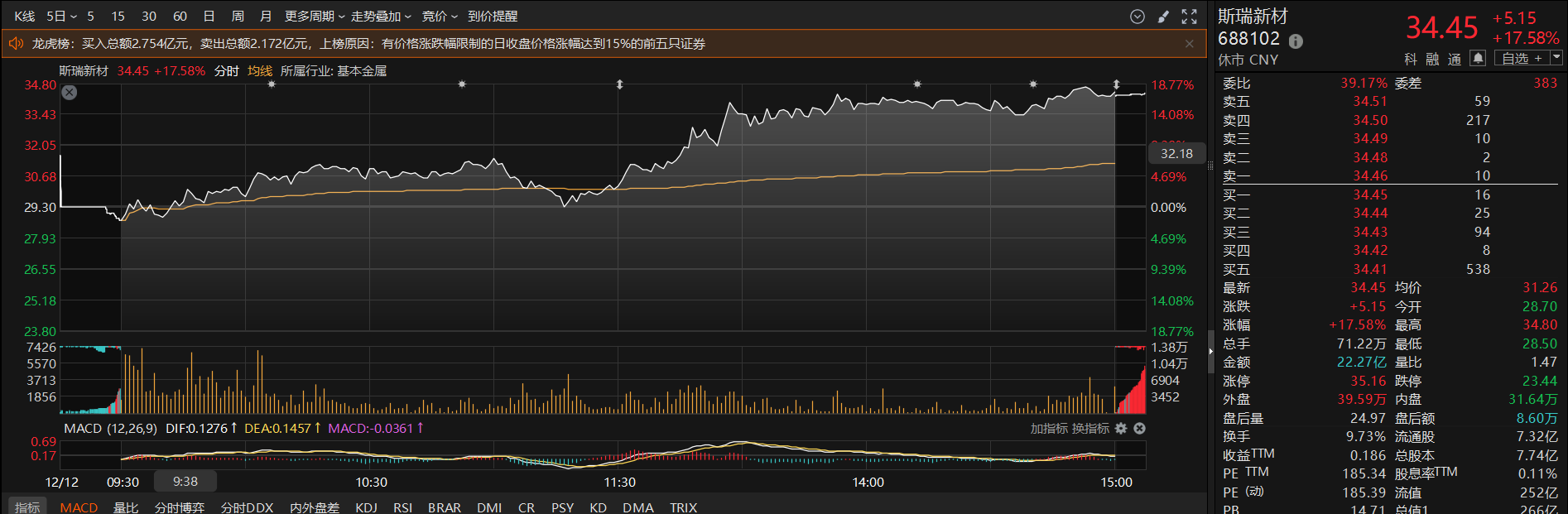Viewport: 1568px width, 514px height.
Task: Remove MACD indicator with circled X
Action: tap(1139, 429)
